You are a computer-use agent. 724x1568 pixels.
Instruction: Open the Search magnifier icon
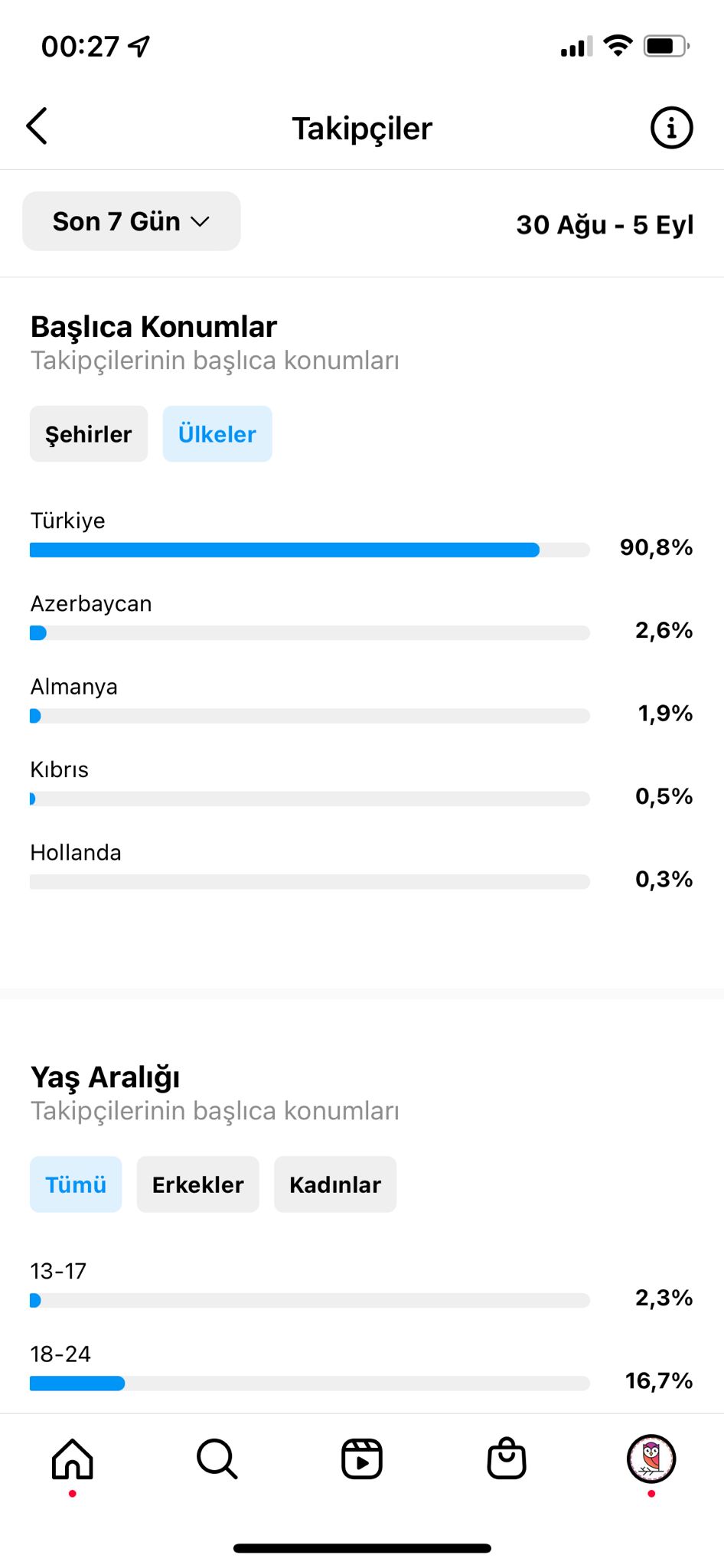[217, 1459]
